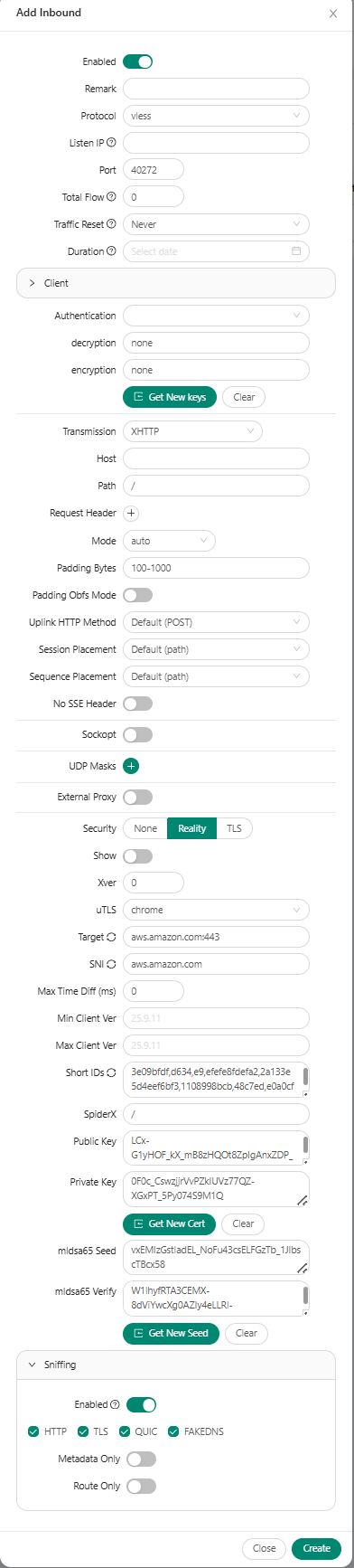Open the Protocol dropdown showing vless
Screen dimensions: 354x1568
tap(216, 116)
